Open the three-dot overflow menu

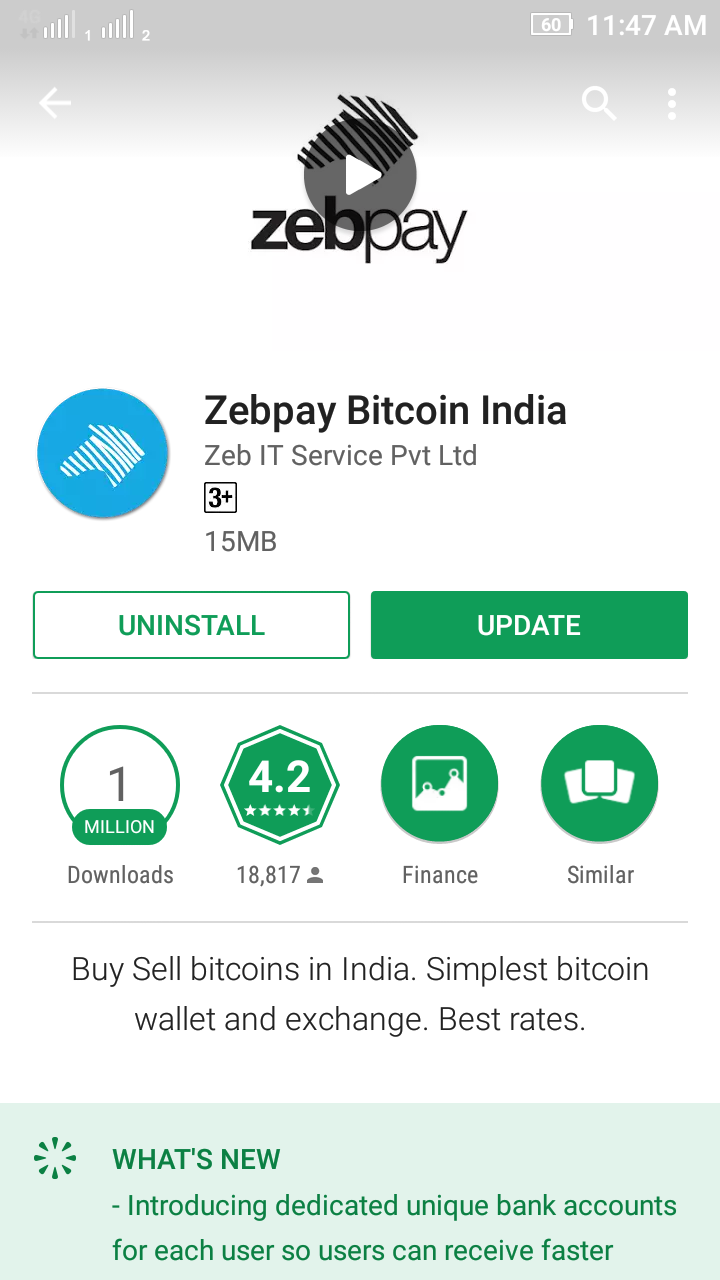coord(672,103)
